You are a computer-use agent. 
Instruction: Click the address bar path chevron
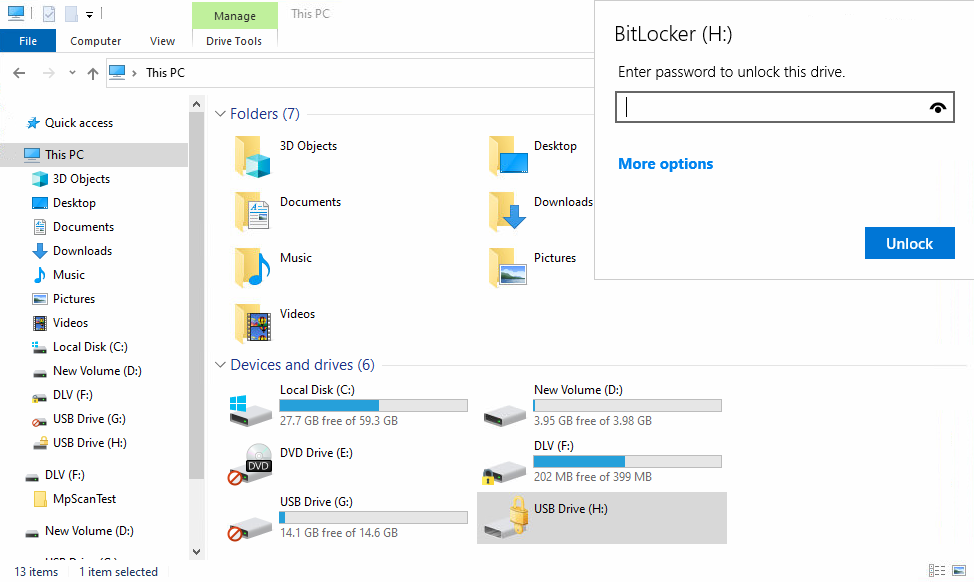134,73
